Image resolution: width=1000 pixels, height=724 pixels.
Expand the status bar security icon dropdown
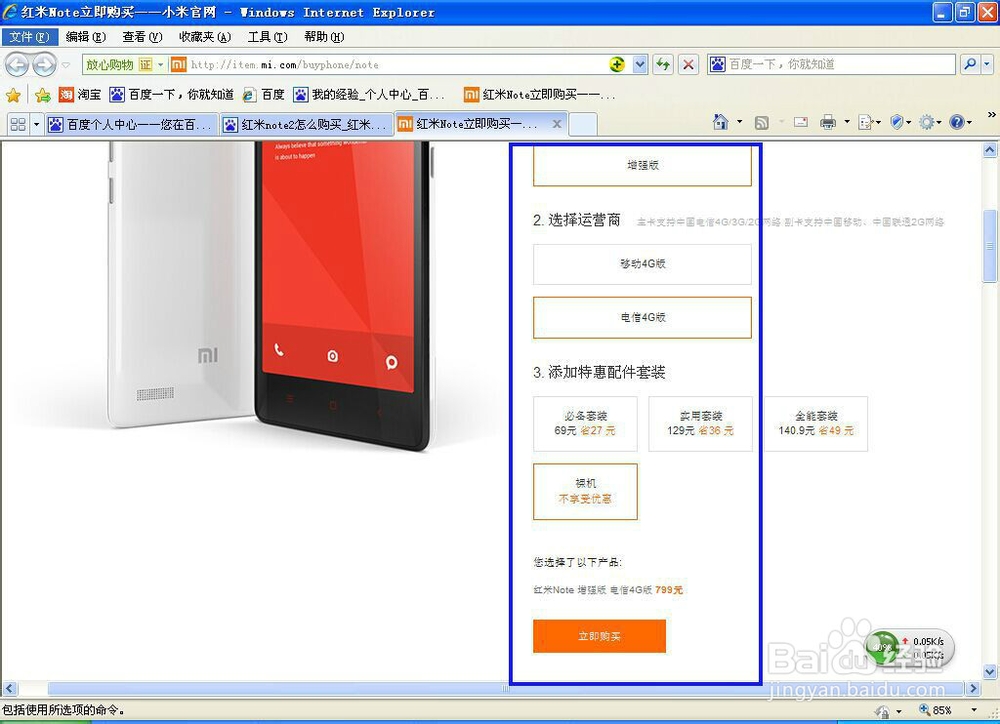pyautogui.click(x=899, y=711)
